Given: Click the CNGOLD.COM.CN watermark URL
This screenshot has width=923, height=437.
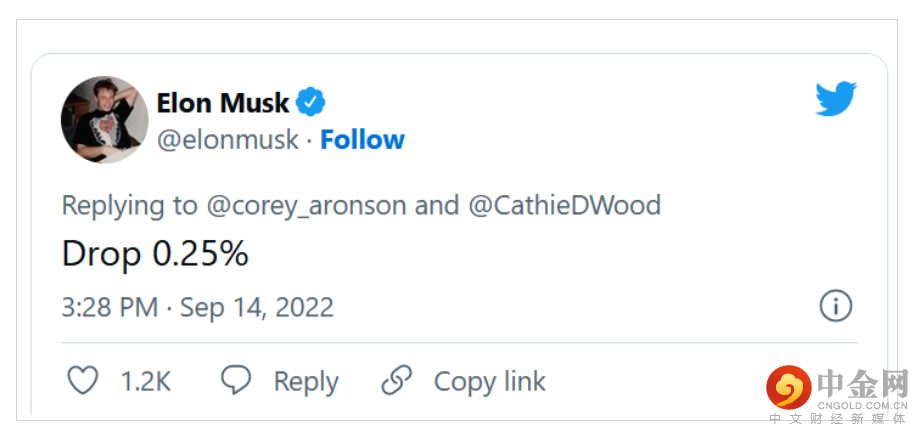Looking at the screenshot, I should click(x=862, y=404).
